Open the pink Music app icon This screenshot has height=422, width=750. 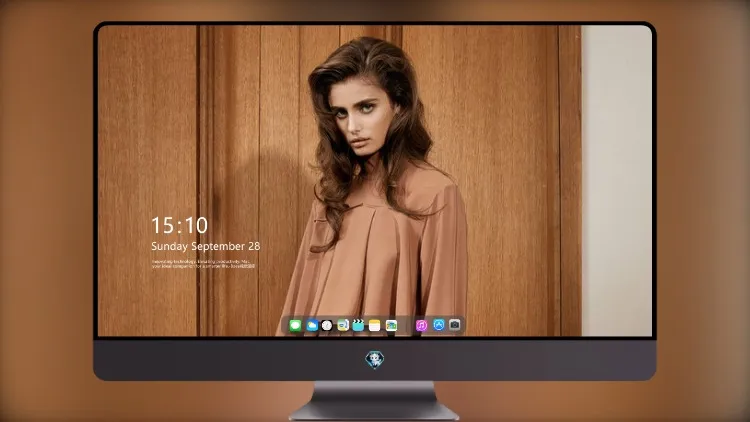[x=421, y=326]
